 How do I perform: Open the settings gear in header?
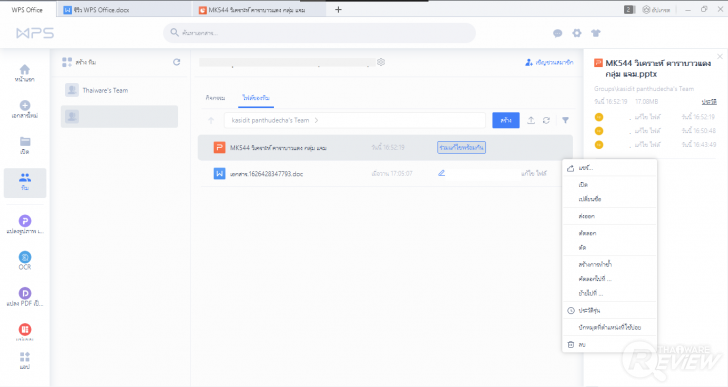pyautogui.click(x=577, y=33)
